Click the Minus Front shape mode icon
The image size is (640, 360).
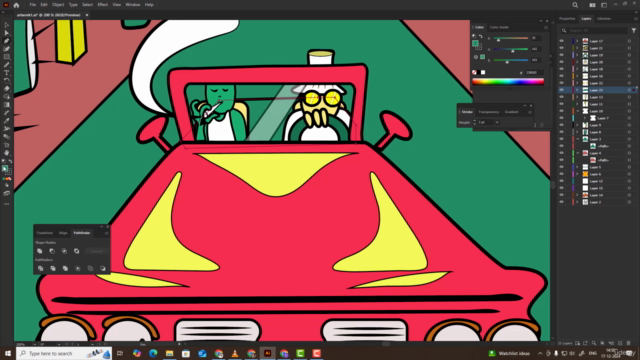[x=52, y=251]
